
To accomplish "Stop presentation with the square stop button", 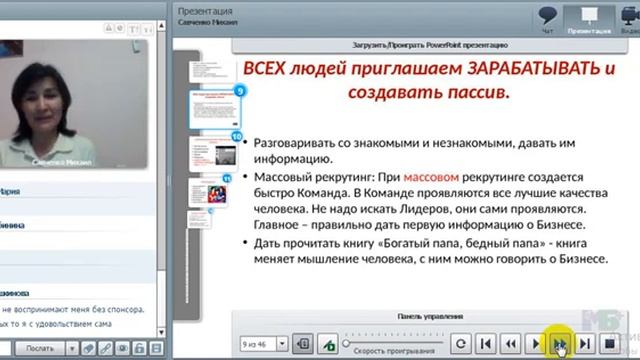I will pyautogui.click(x=610, y=344).
